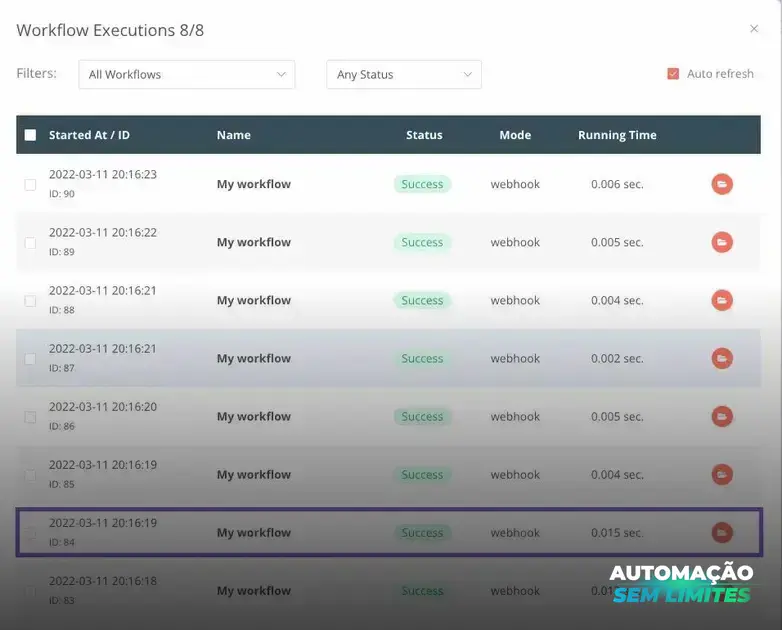This screenshot has height=630, width=782.
Task: Click webhook mode in ID 90 row
Action: [x=515, y=184]
